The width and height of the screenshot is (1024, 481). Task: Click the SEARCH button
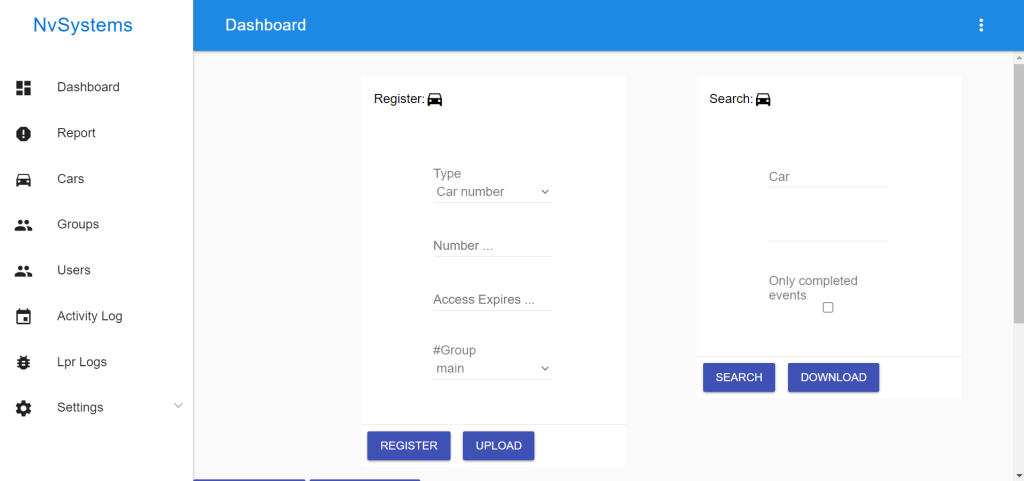click(x=739, y=377)
